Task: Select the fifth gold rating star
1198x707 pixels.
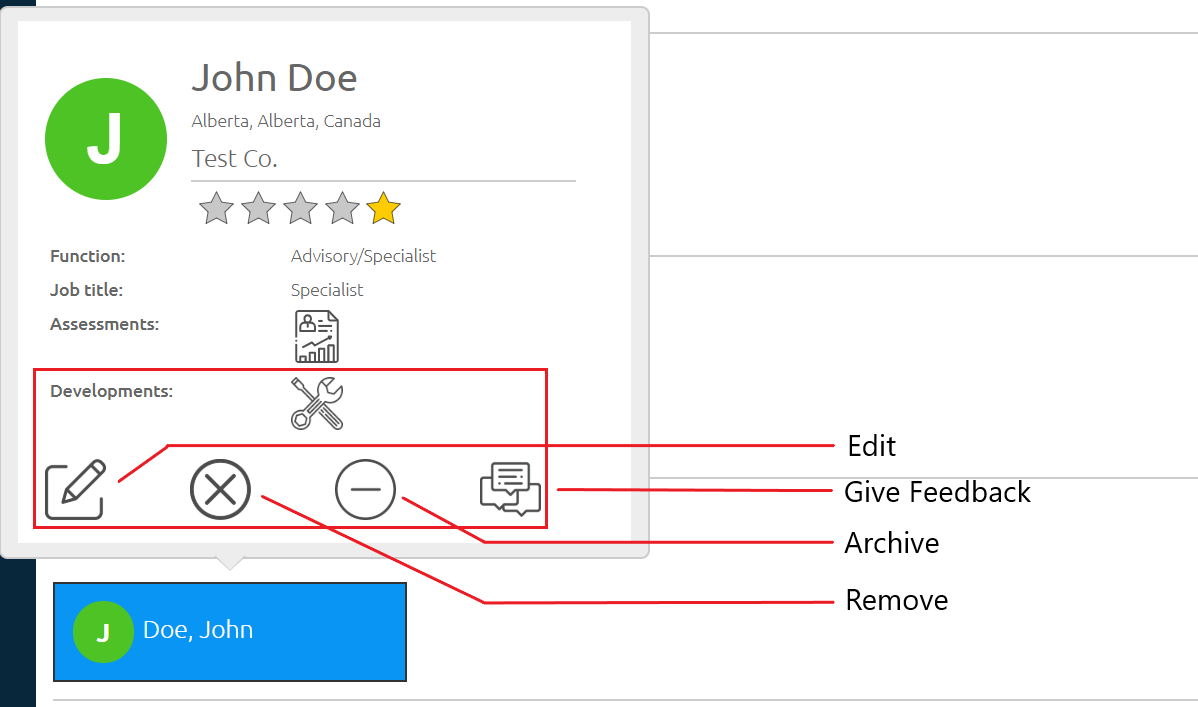Action: click(383, 208)
